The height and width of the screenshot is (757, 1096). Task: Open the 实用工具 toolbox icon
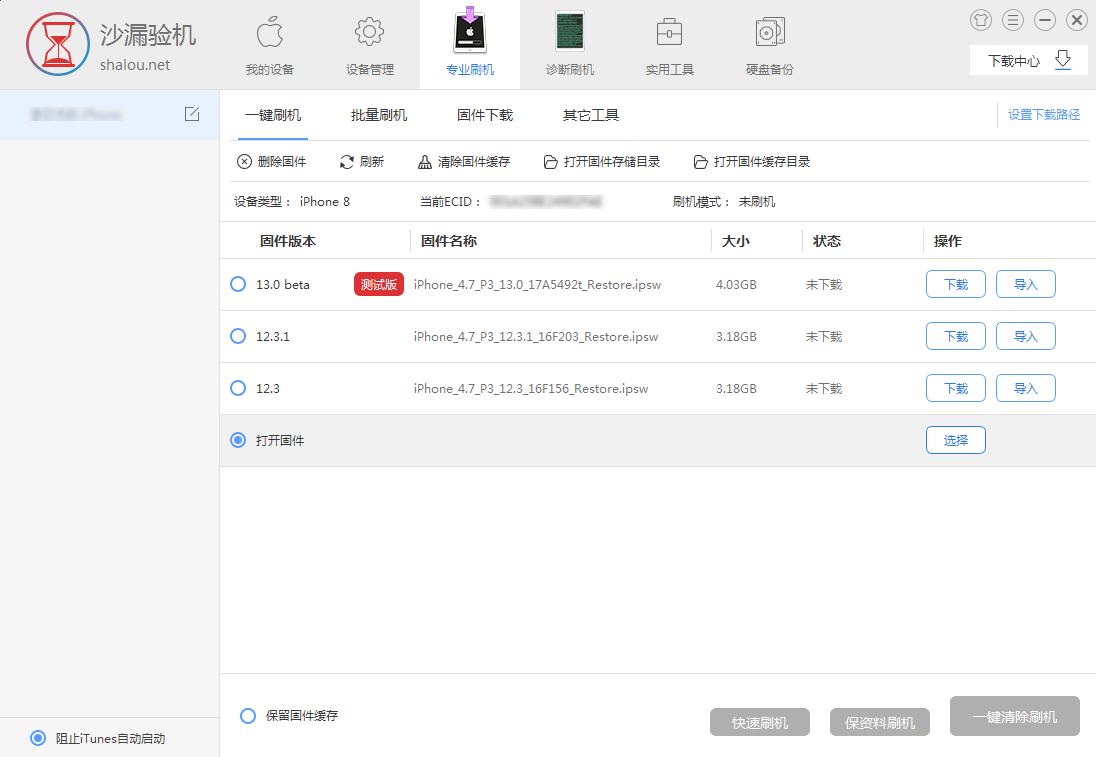[668, 33]
